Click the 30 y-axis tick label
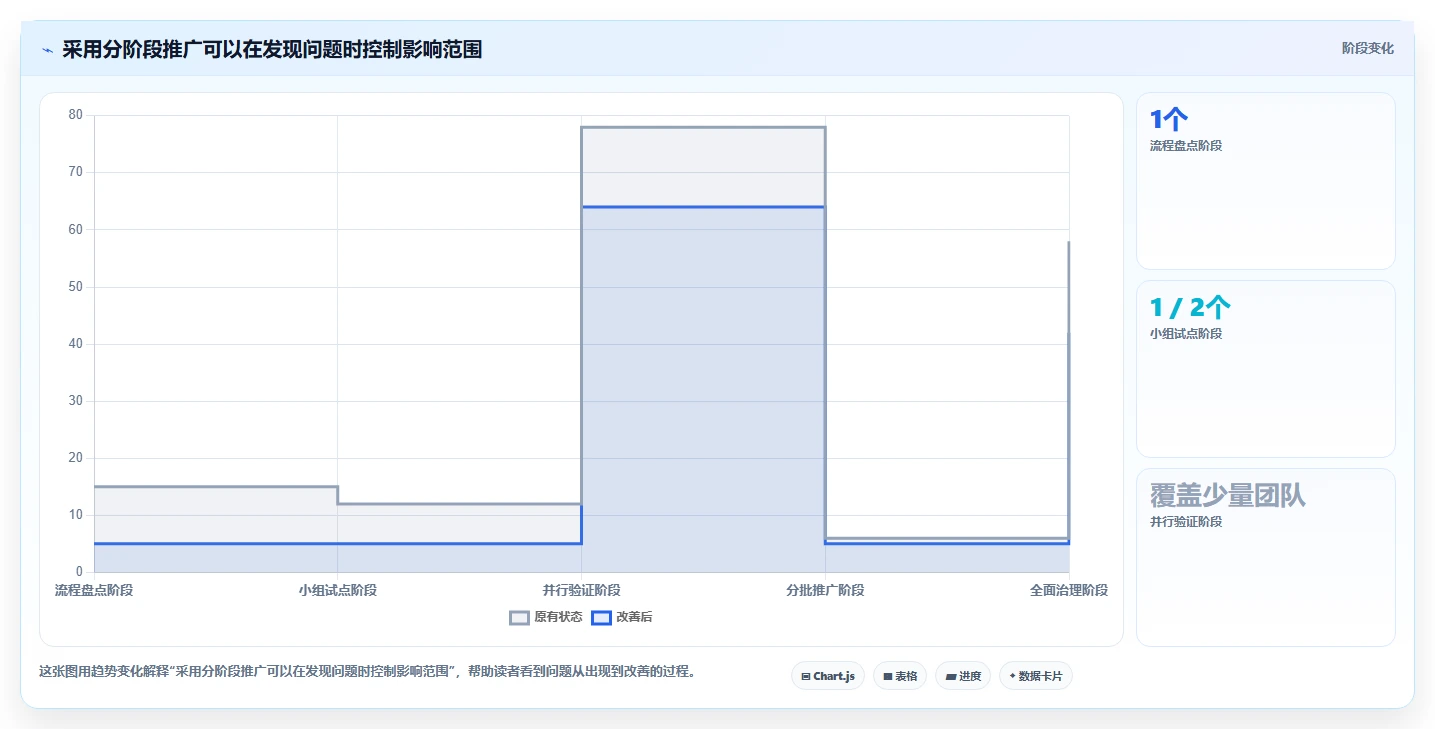Screen dimensions: 1435x729 (x=76, y=400)
